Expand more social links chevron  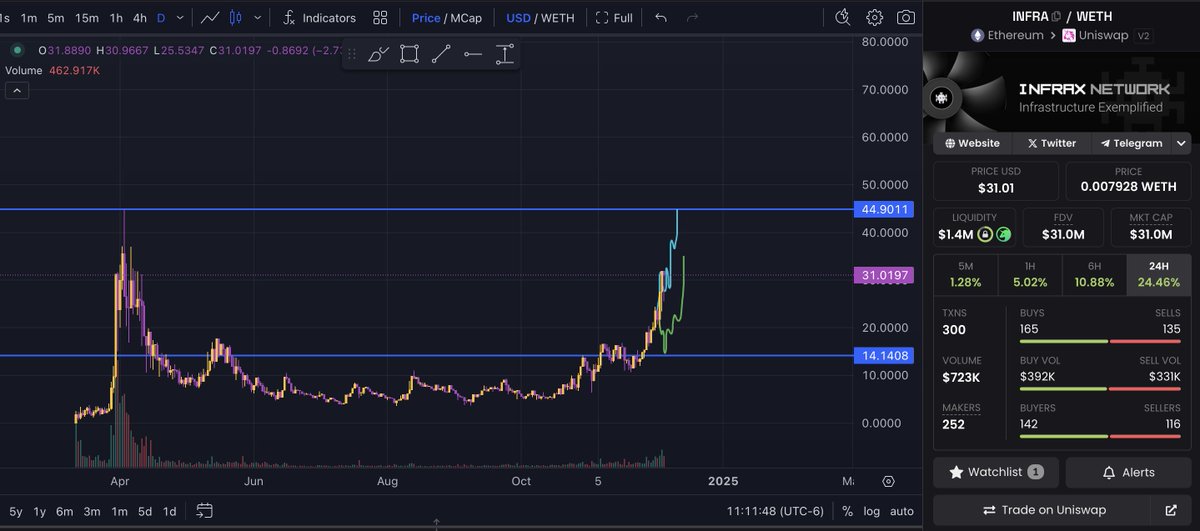coord(1179,143)
